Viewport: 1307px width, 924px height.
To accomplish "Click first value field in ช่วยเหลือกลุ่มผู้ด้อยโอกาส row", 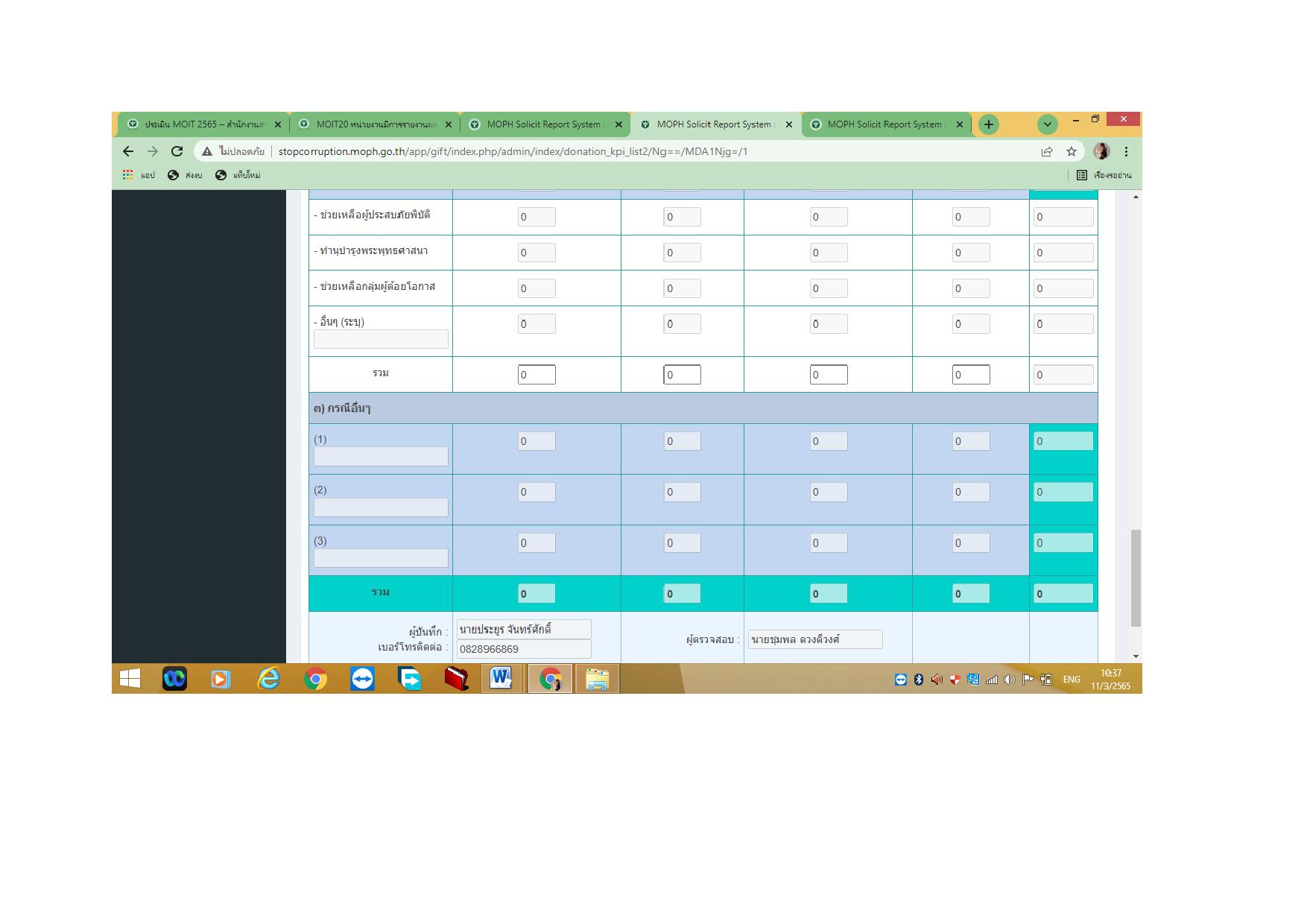I will (x=537, y=288).
